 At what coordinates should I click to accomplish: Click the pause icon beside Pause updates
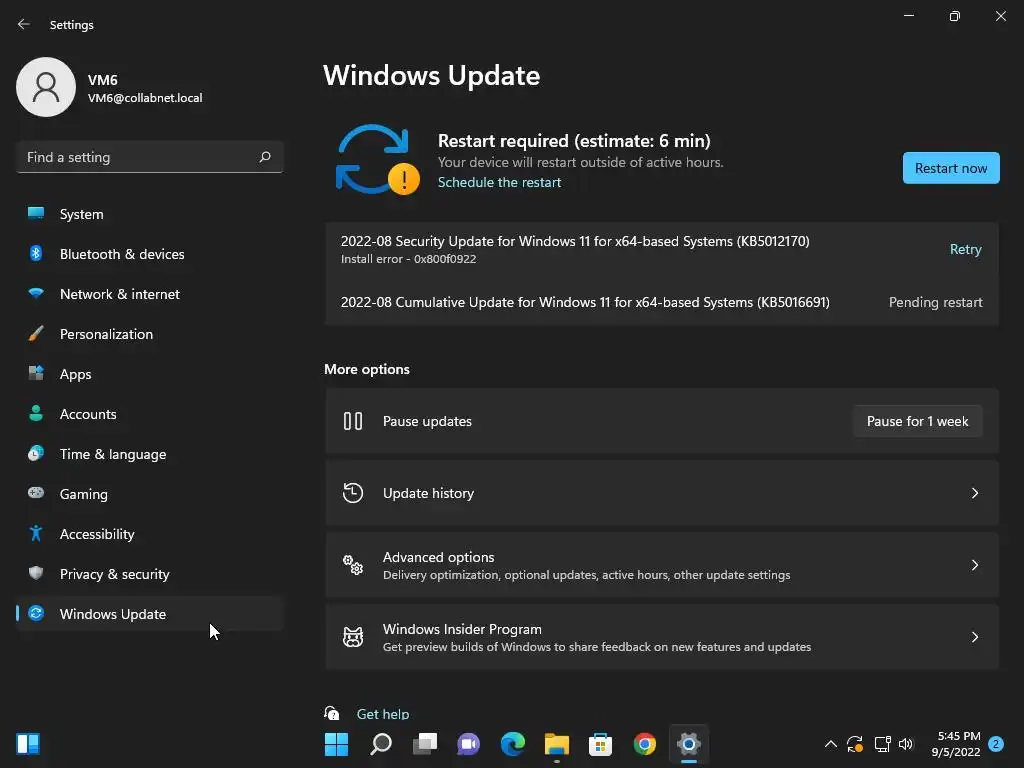coord(353,421)
